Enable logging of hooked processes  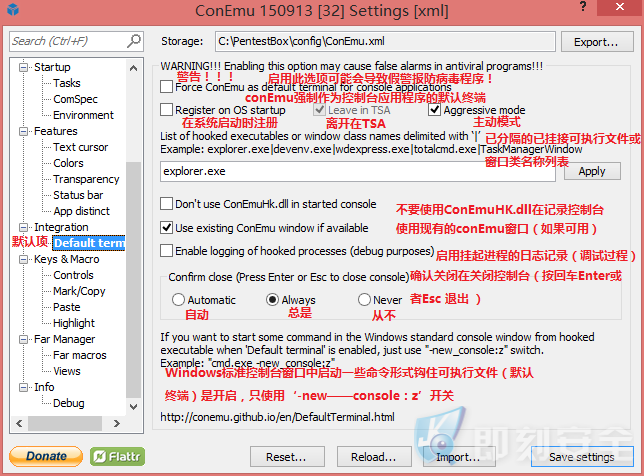166,251
